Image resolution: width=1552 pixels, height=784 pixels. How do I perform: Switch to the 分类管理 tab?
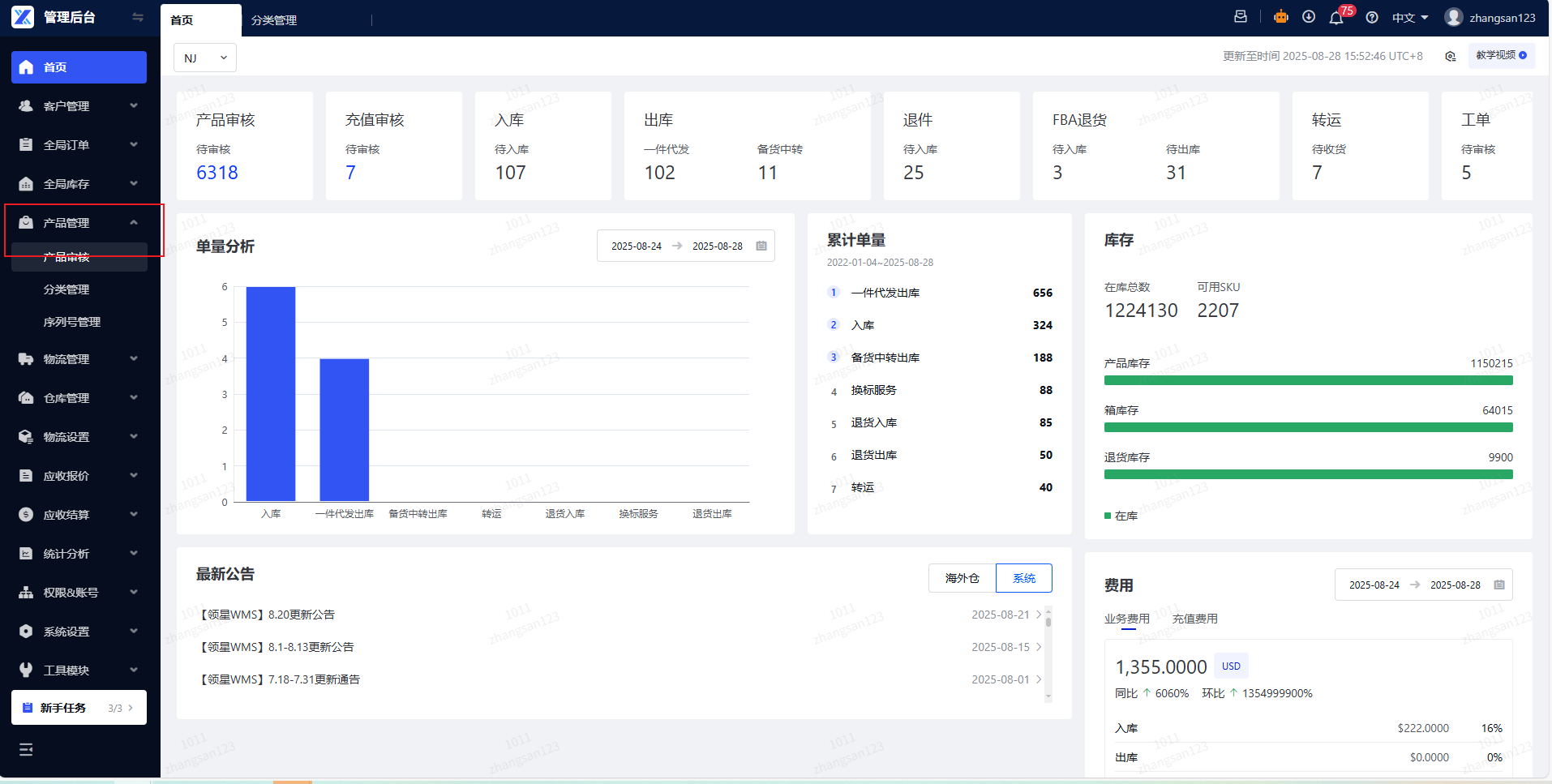(x=274, y=20)
